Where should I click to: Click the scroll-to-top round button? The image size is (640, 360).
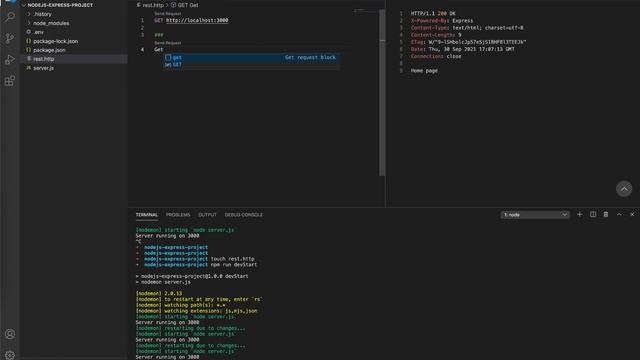[x=624, y=189]
